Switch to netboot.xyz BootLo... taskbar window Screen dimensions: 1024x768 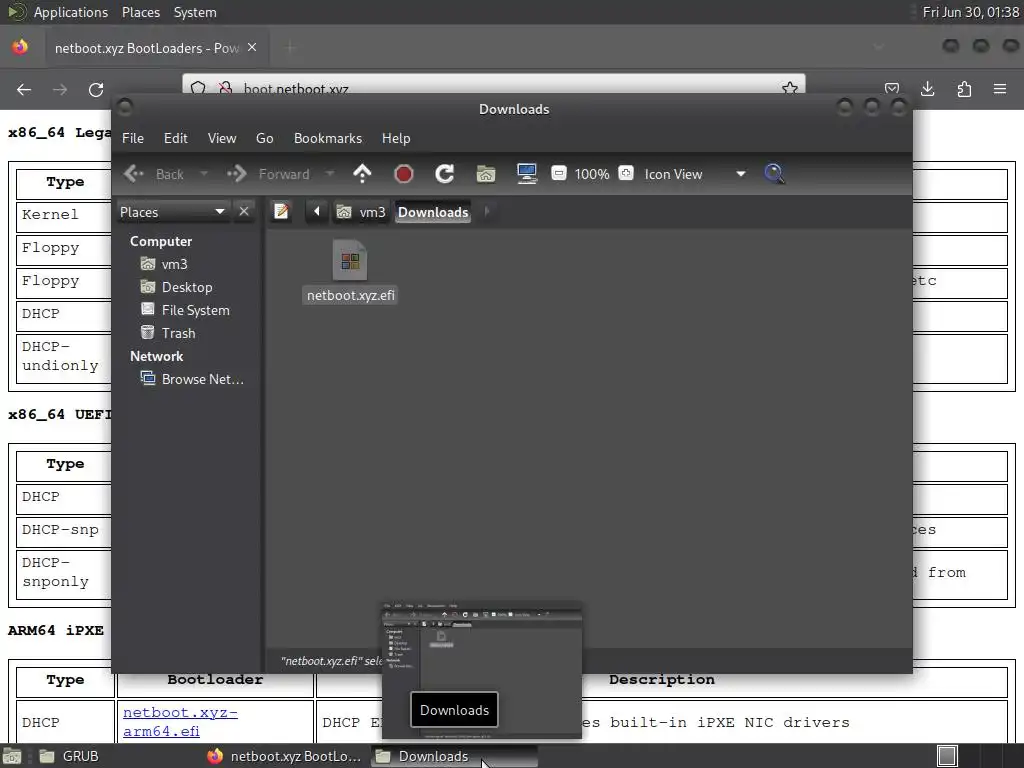pos(285,756)
